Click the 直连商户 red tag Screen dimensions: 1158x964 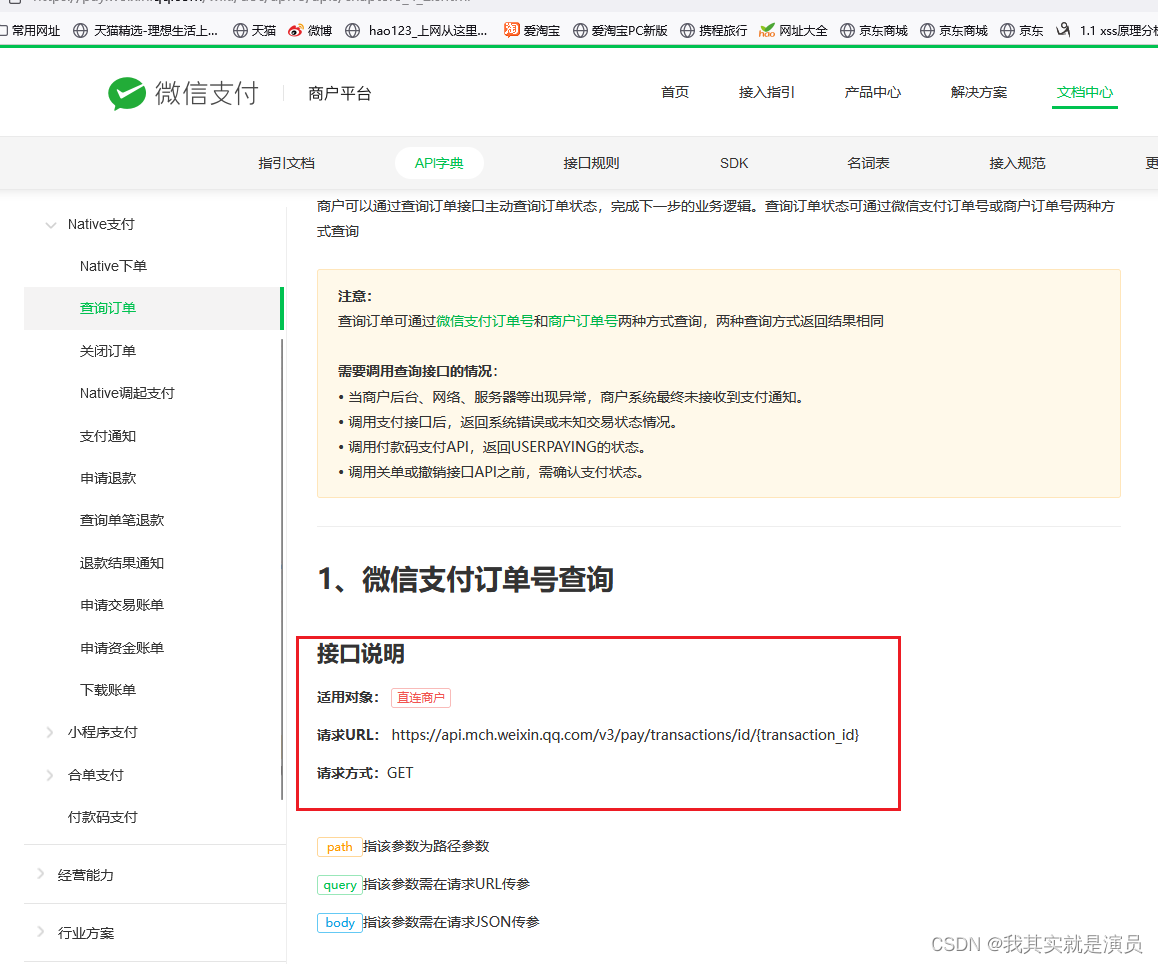coord(421,697)
